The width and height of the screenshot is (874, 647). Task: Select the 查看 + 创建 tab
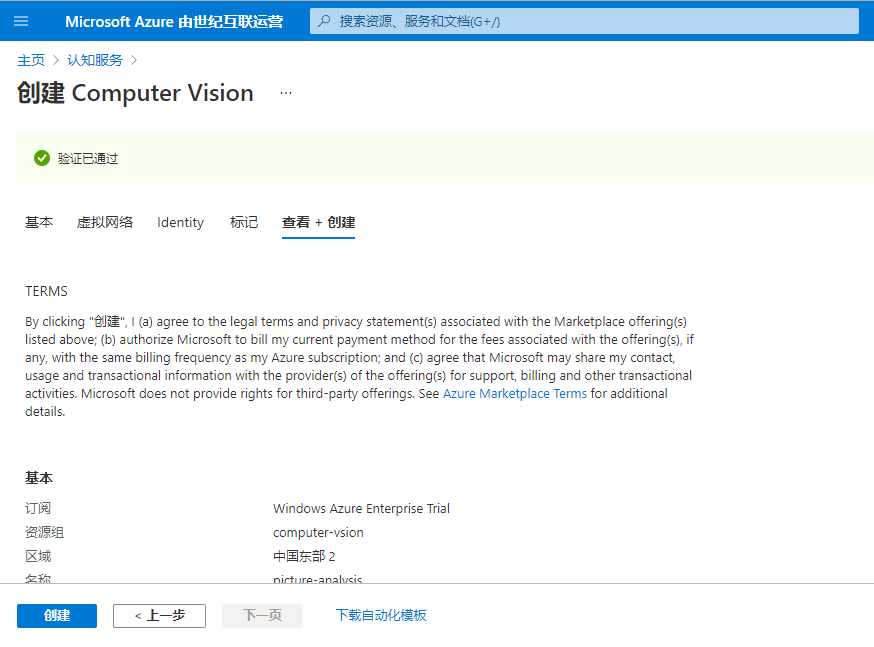coord(318,222)
